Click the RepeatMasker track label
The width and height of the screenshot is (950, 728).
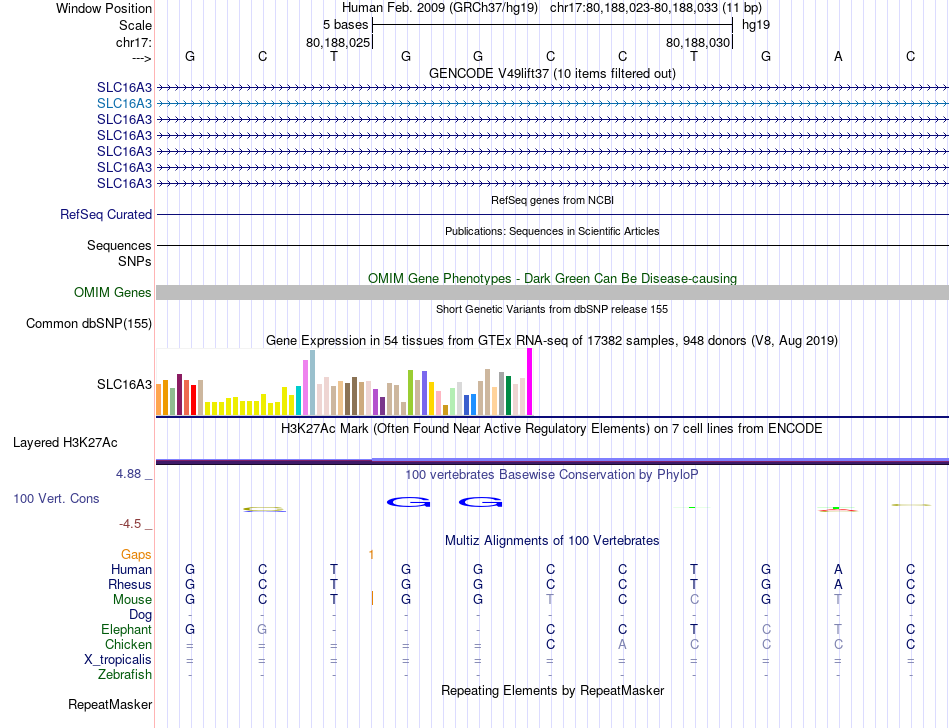(110, 704)
